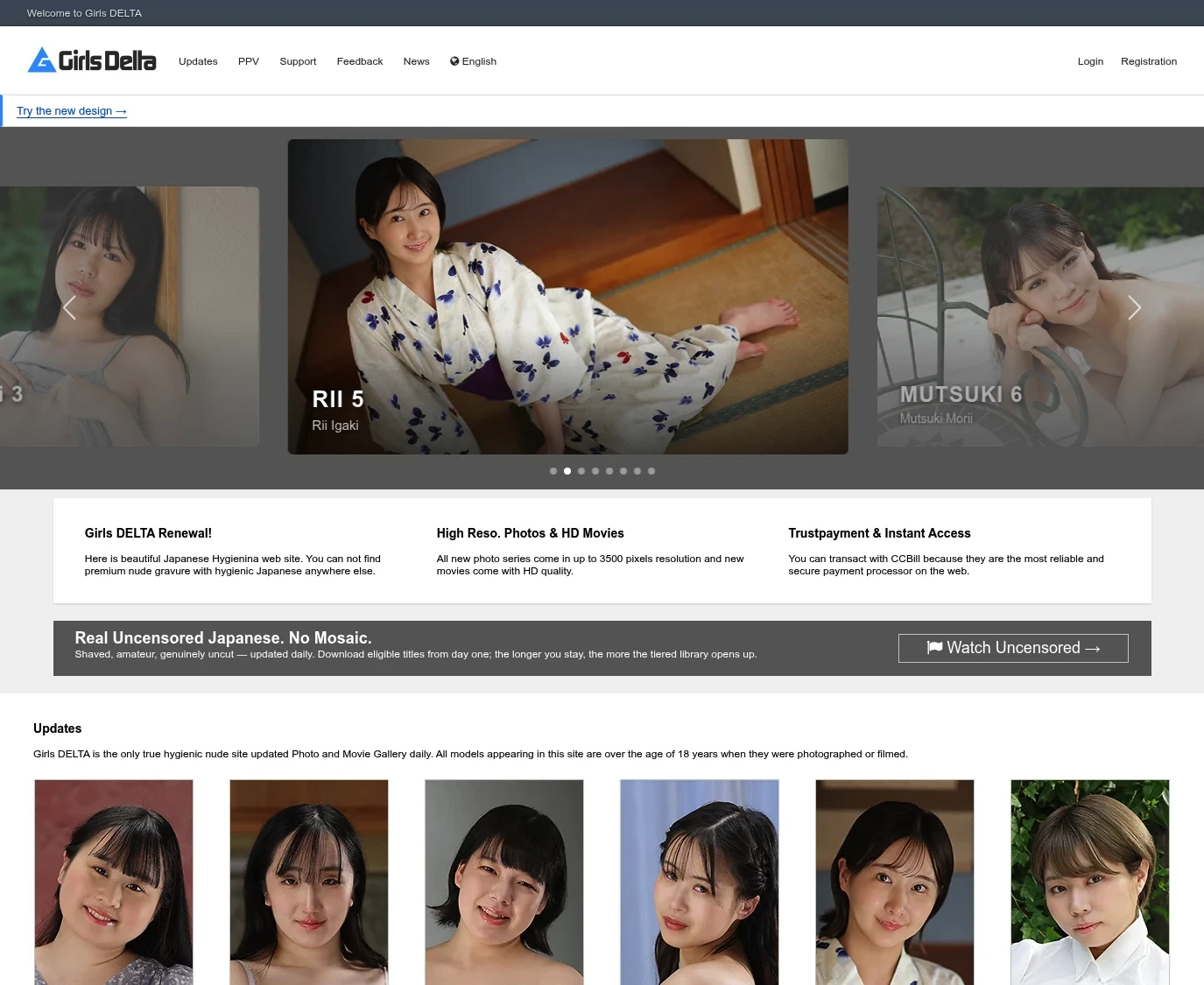
Task: Click the Real Uncensored Japanese banner headline
Action: 223,637
